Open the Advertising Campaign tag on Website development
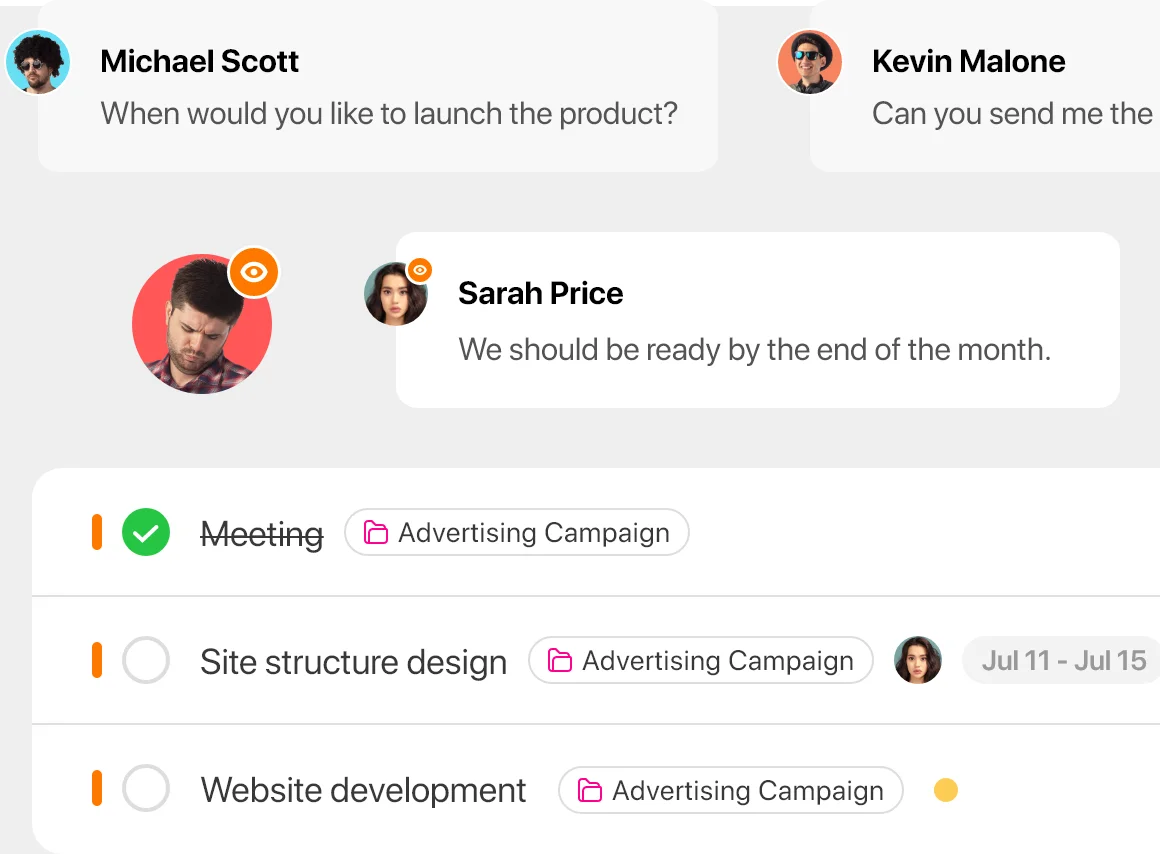Image resolution: width=1160 pixels, height=854 pixels. [731, 790]
